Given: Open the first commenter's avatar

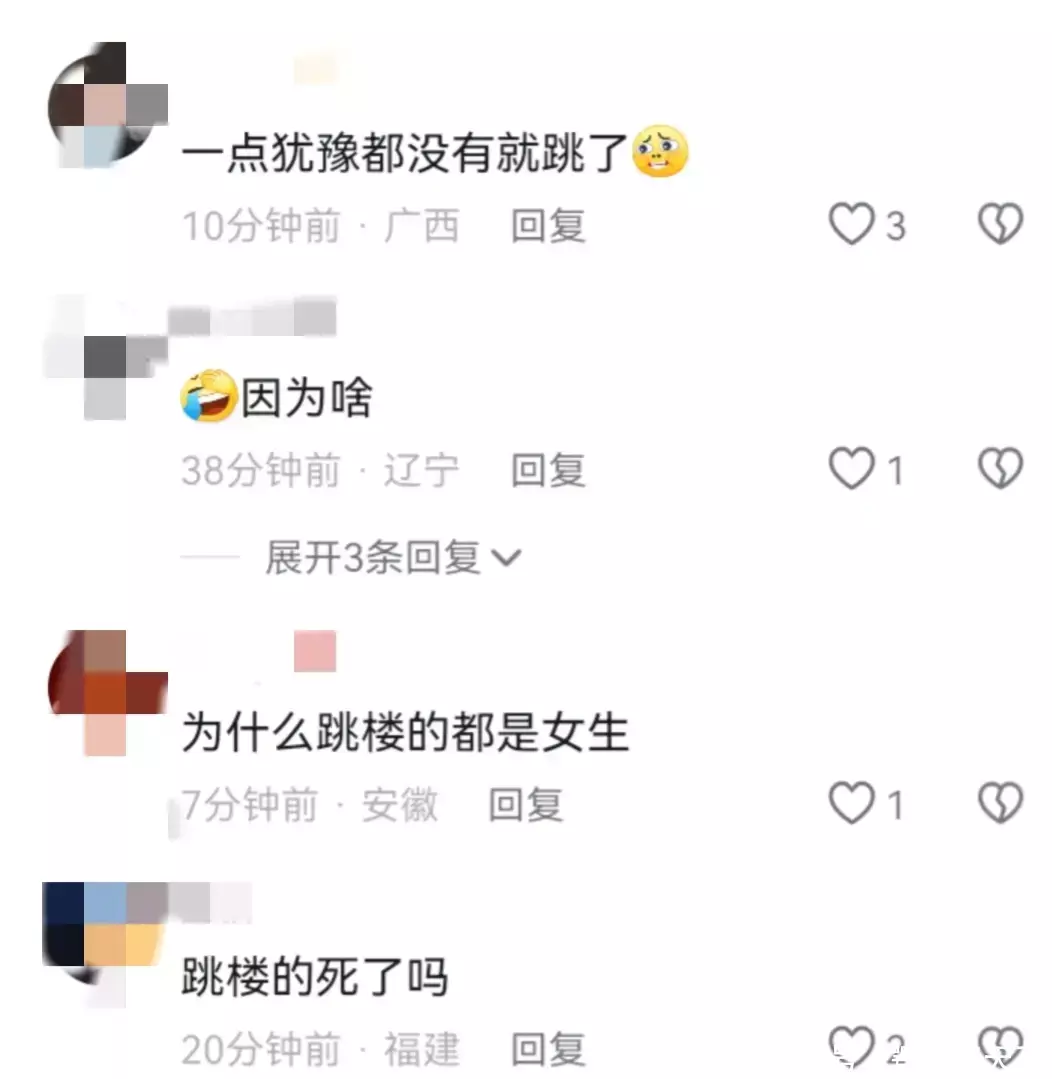Looking at the screenshot, I should [x=108, y=105].
